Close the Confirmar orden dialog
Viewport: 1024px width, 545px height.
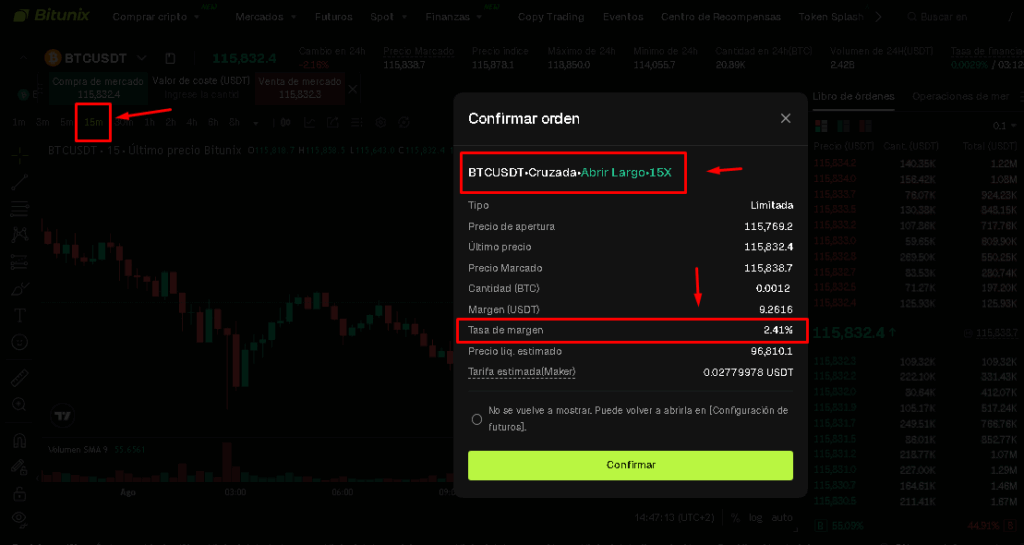[785, 118]
